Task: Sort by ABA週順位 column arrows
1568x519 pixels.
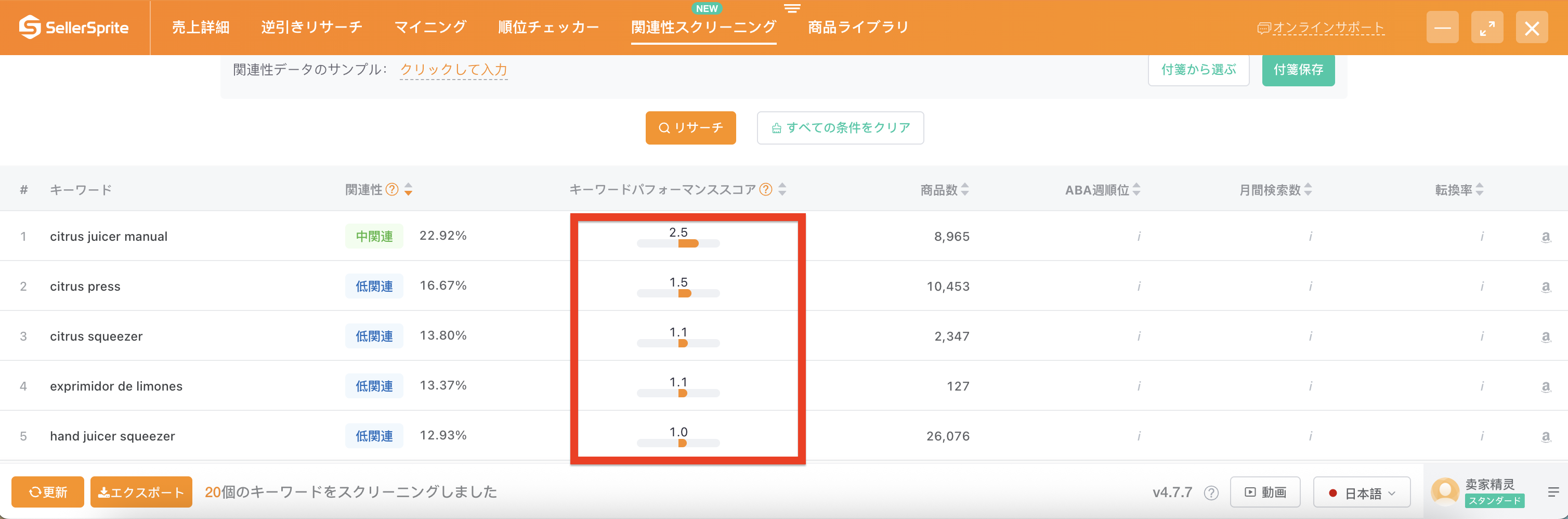Action: pos(1136,190)
